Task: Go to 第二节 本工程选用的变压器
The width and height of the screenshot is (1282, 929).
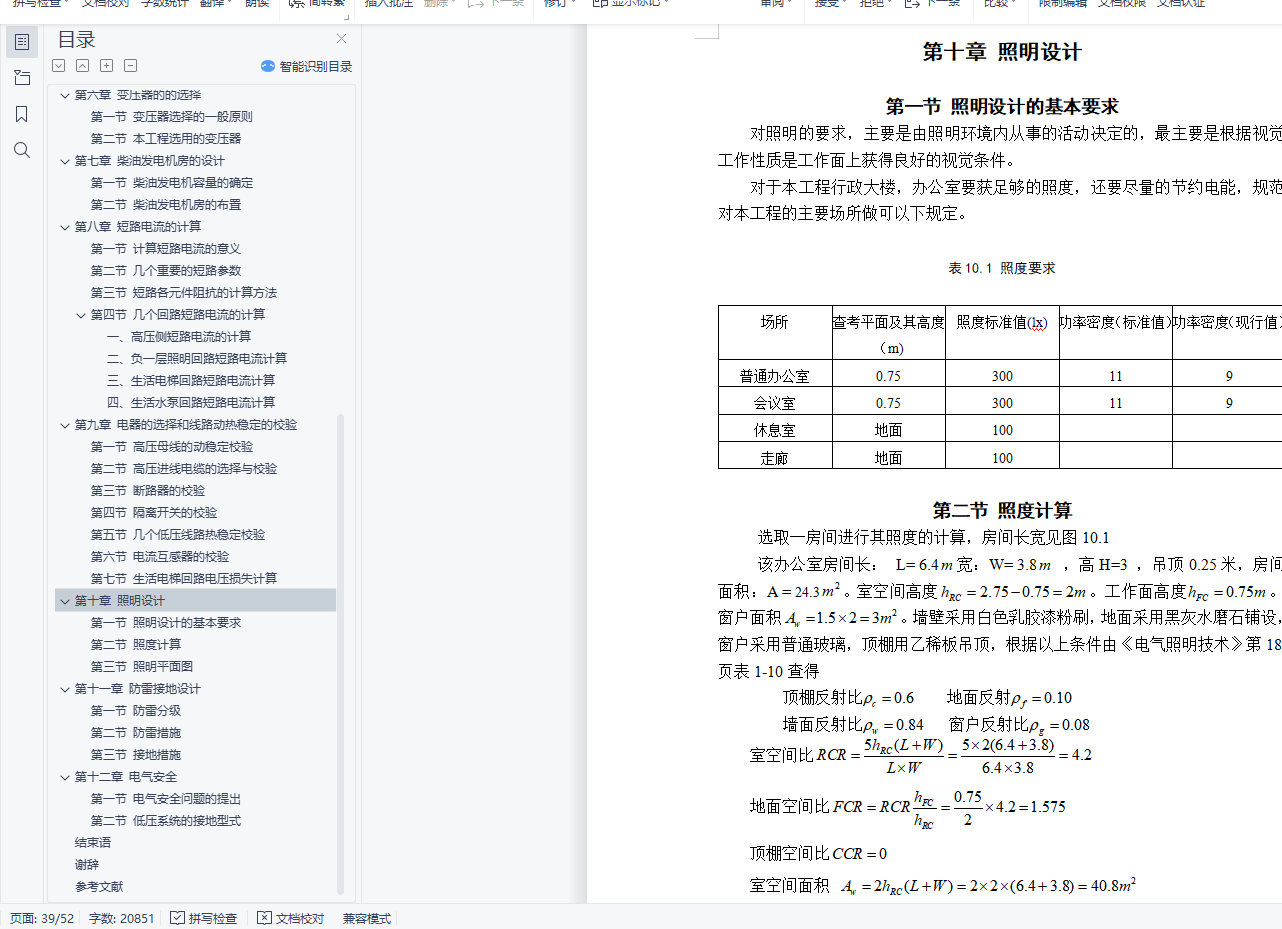Action: 166,139
